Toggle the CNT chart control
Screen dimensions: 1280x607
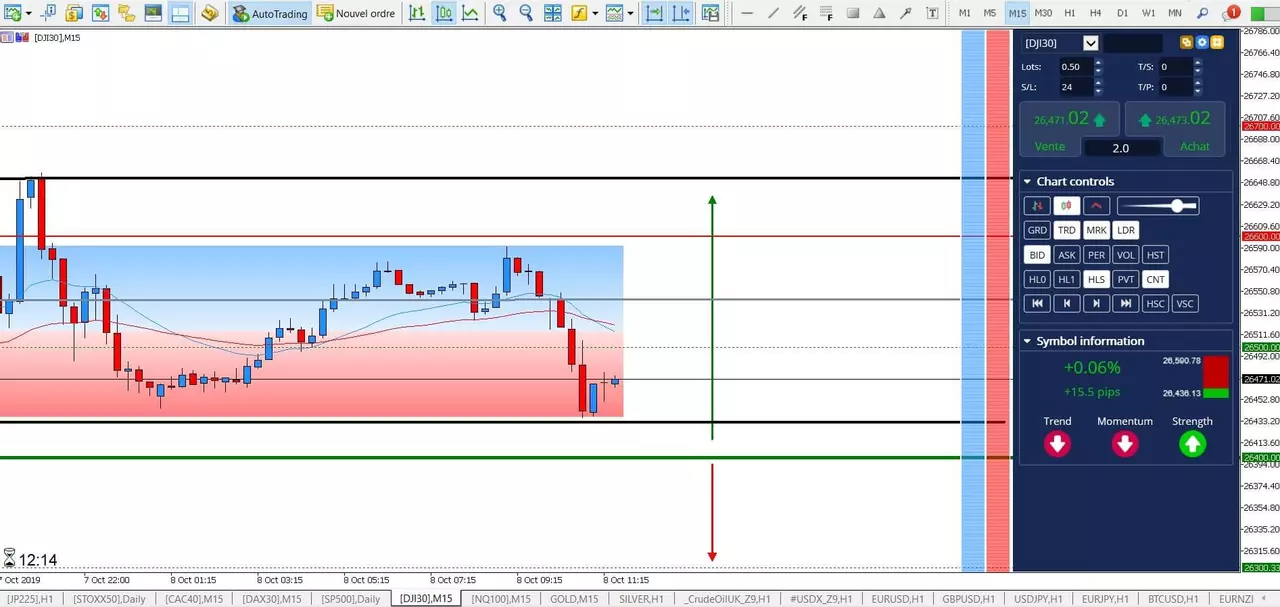pyautogui.click(x=1156, y=280)
